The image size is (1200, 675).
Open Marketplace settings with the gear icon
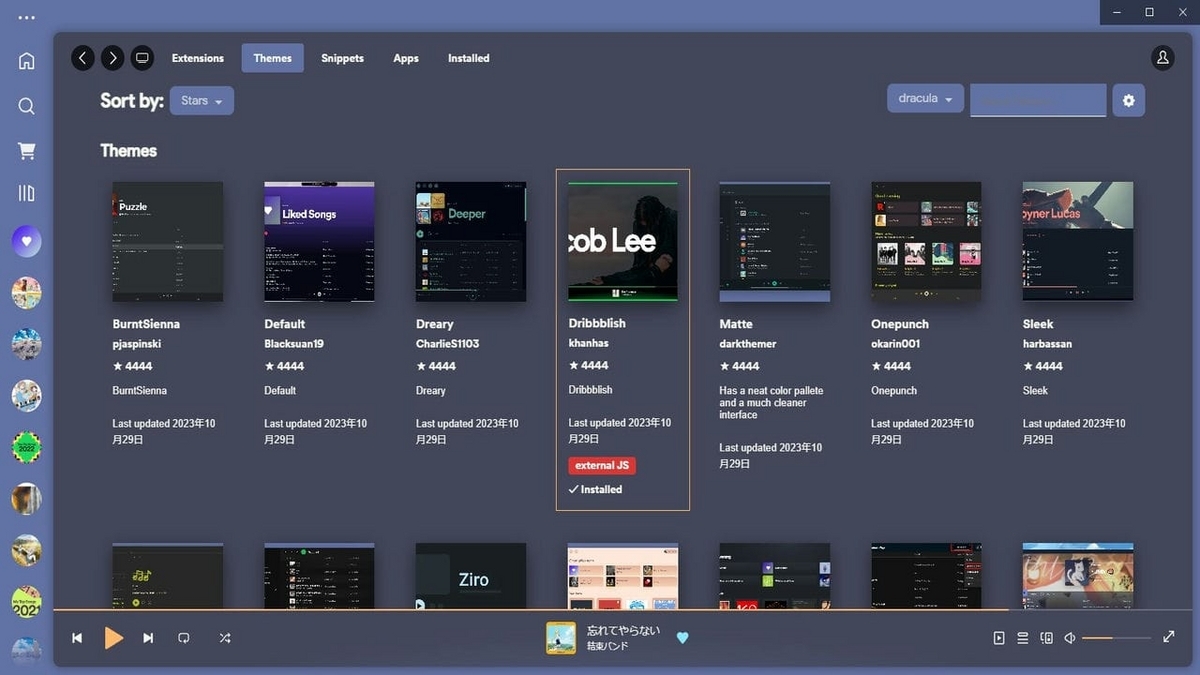[1128, 100]
